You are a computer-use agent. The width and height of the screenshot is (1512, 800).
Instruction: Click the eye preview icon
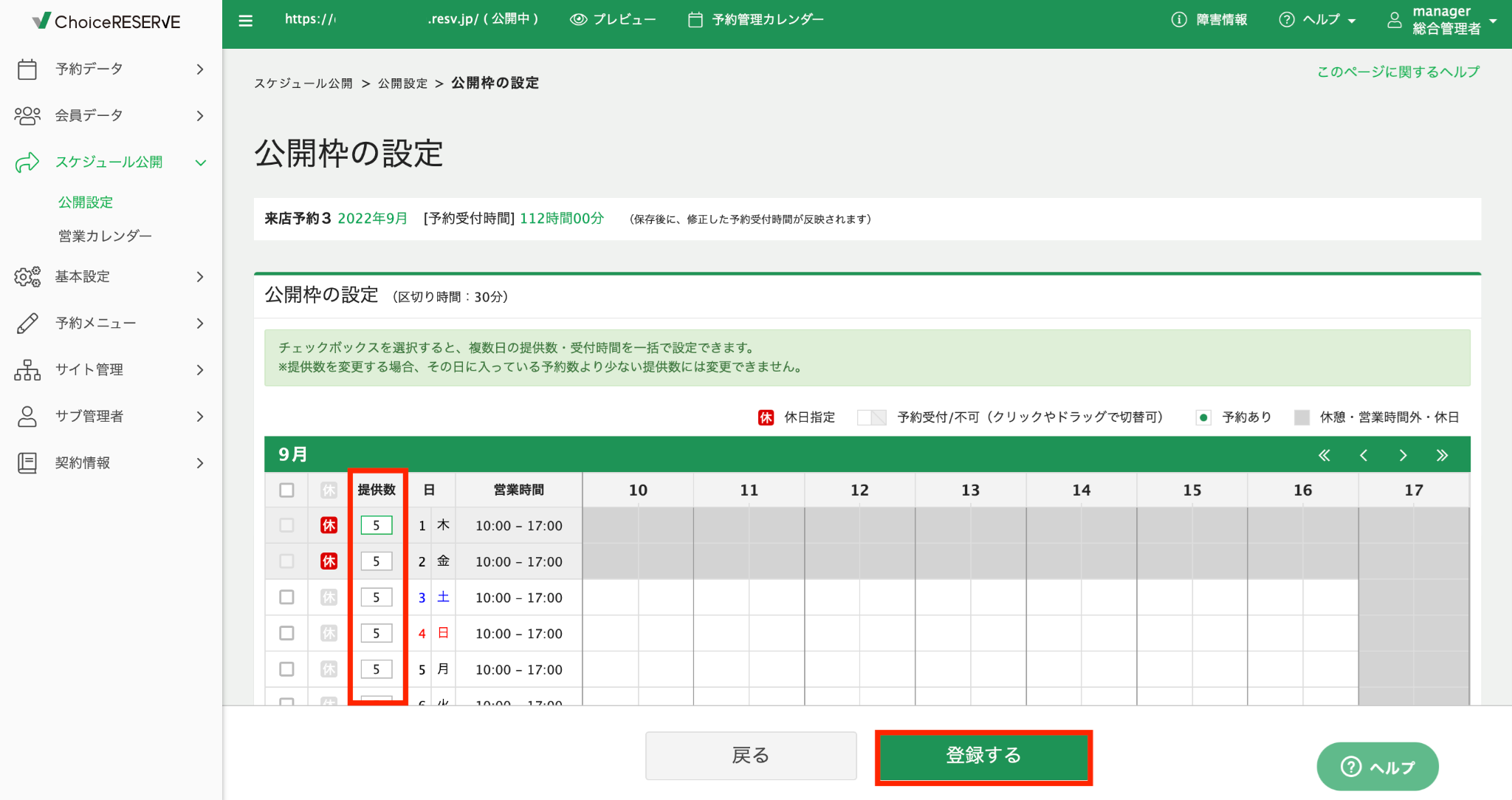pos(579,20)
